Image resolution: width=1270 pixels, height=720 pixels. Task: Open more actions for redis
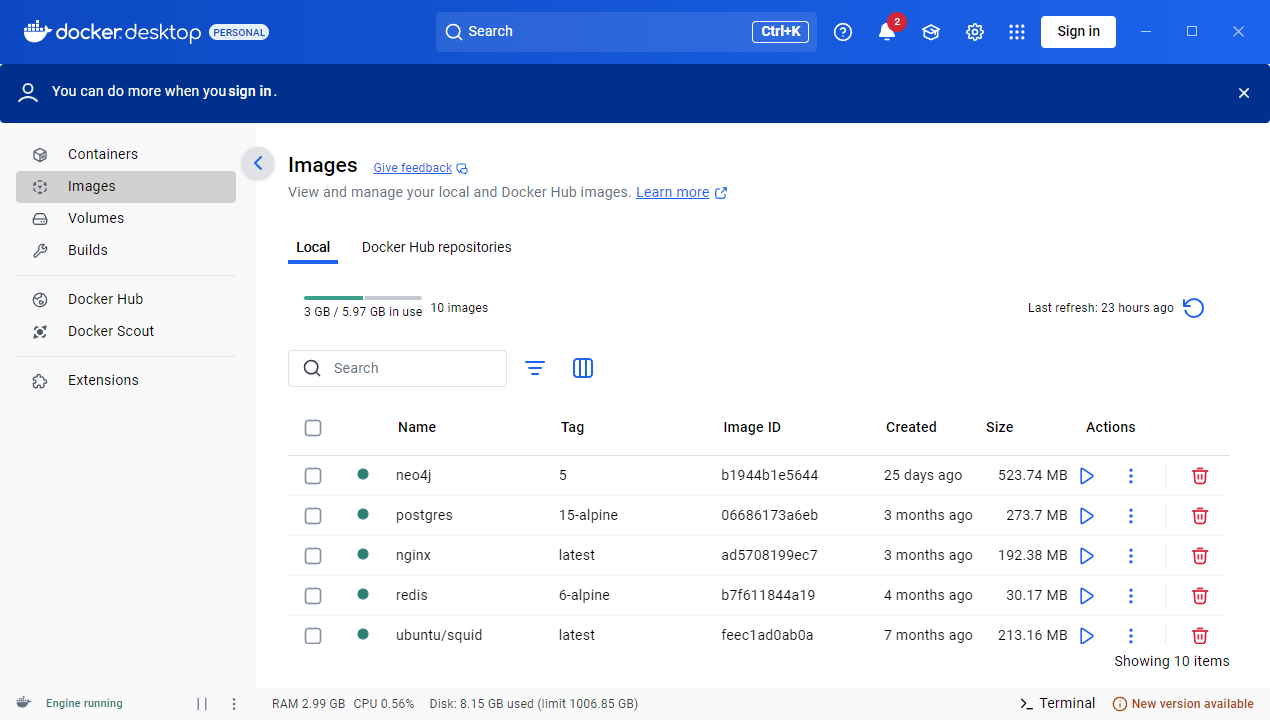click(x=1131, y=596)
